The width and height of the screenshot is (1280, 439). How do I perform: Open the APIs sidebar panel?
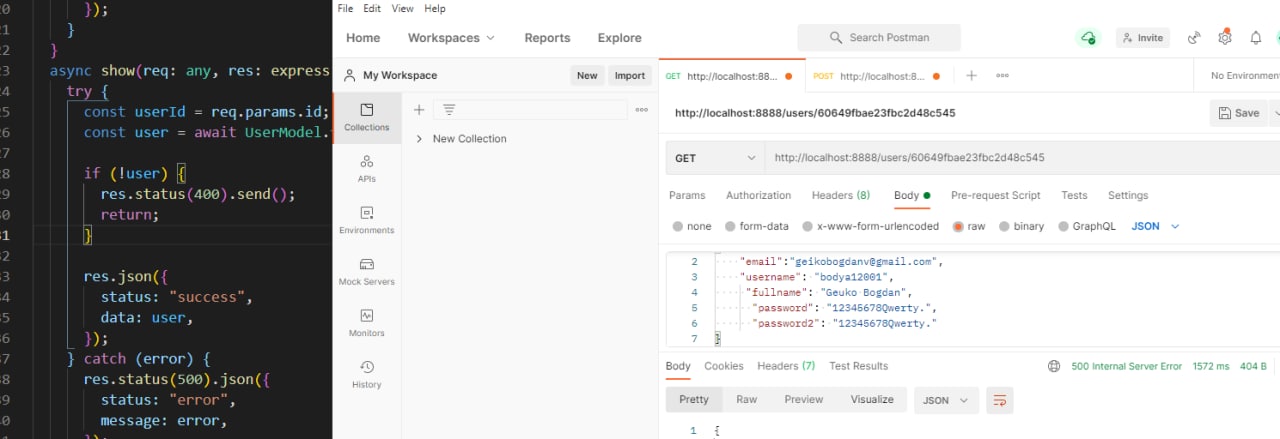pyautogui.click(x=366, y=168)
